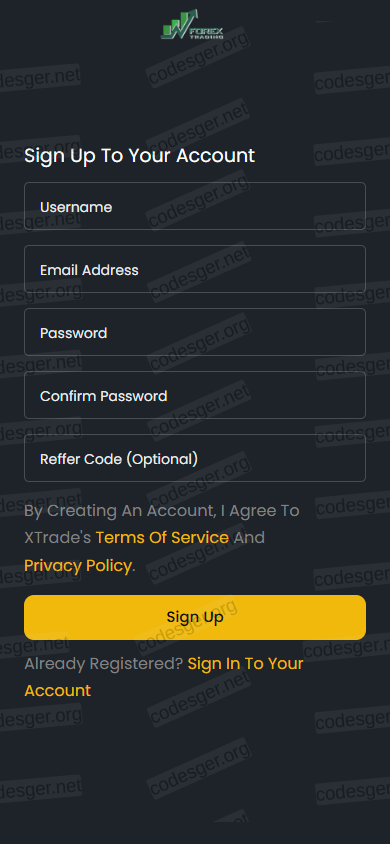The image size is (390, 844).
Task: Go to login via the Sign In link
Action: [164, 677]
